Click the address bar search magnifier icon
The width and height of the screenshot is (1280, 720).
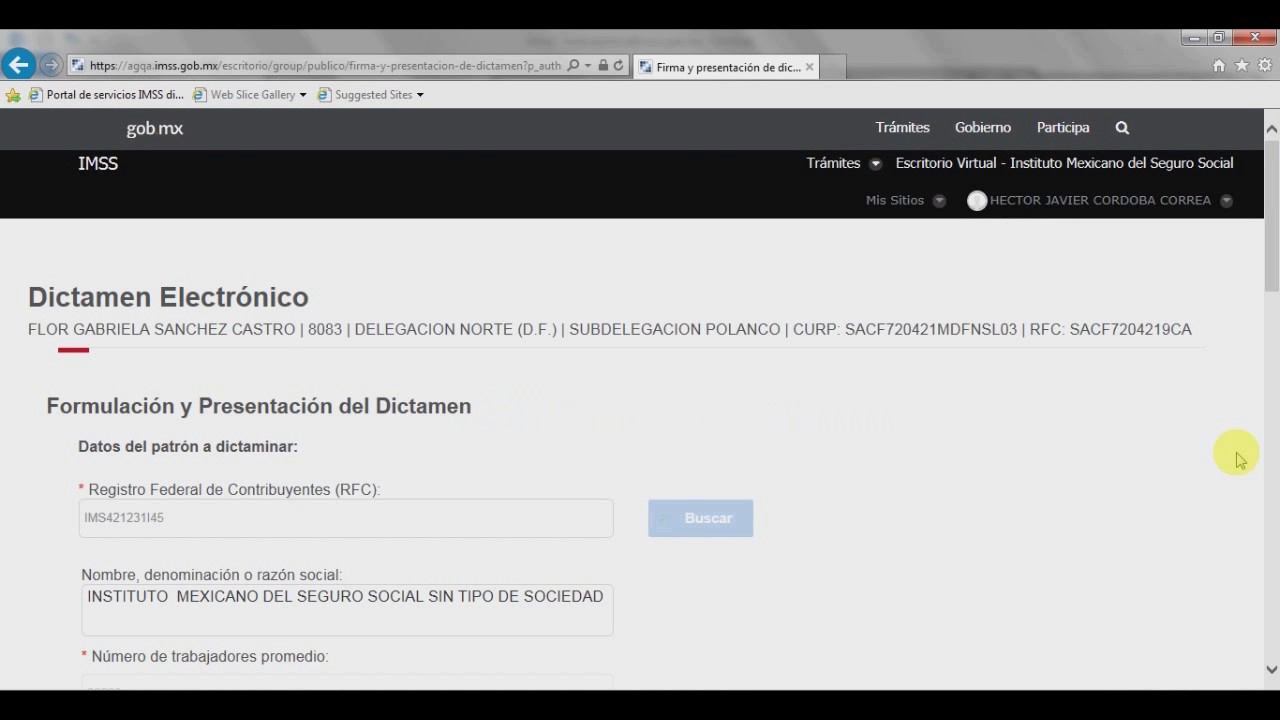point(573,66)
